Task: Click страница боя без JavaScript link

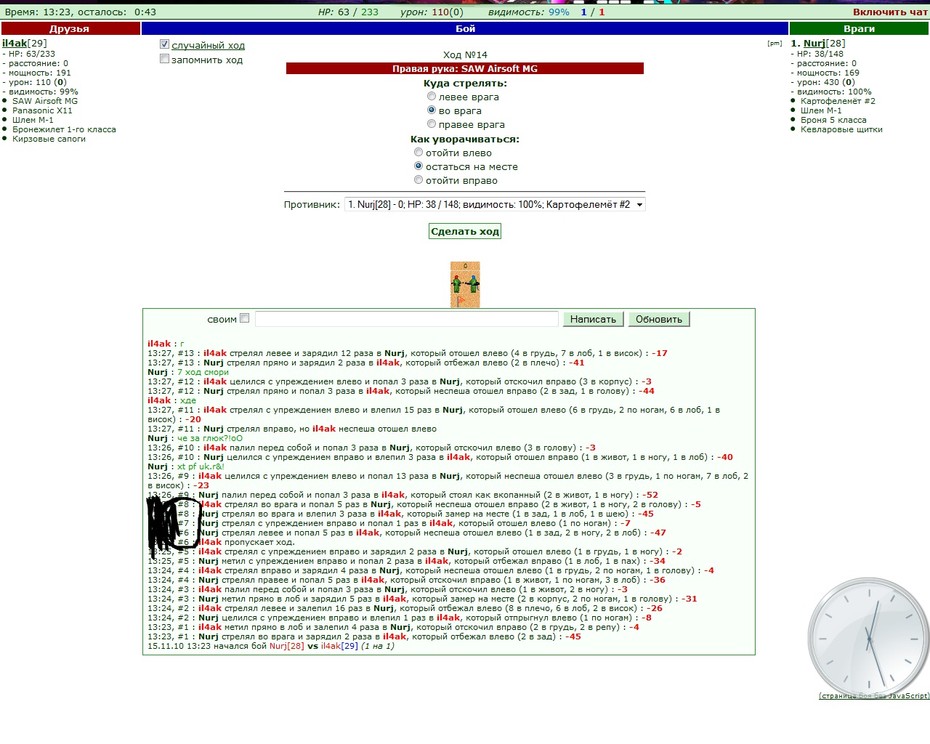Action: (x=874, y=695)
